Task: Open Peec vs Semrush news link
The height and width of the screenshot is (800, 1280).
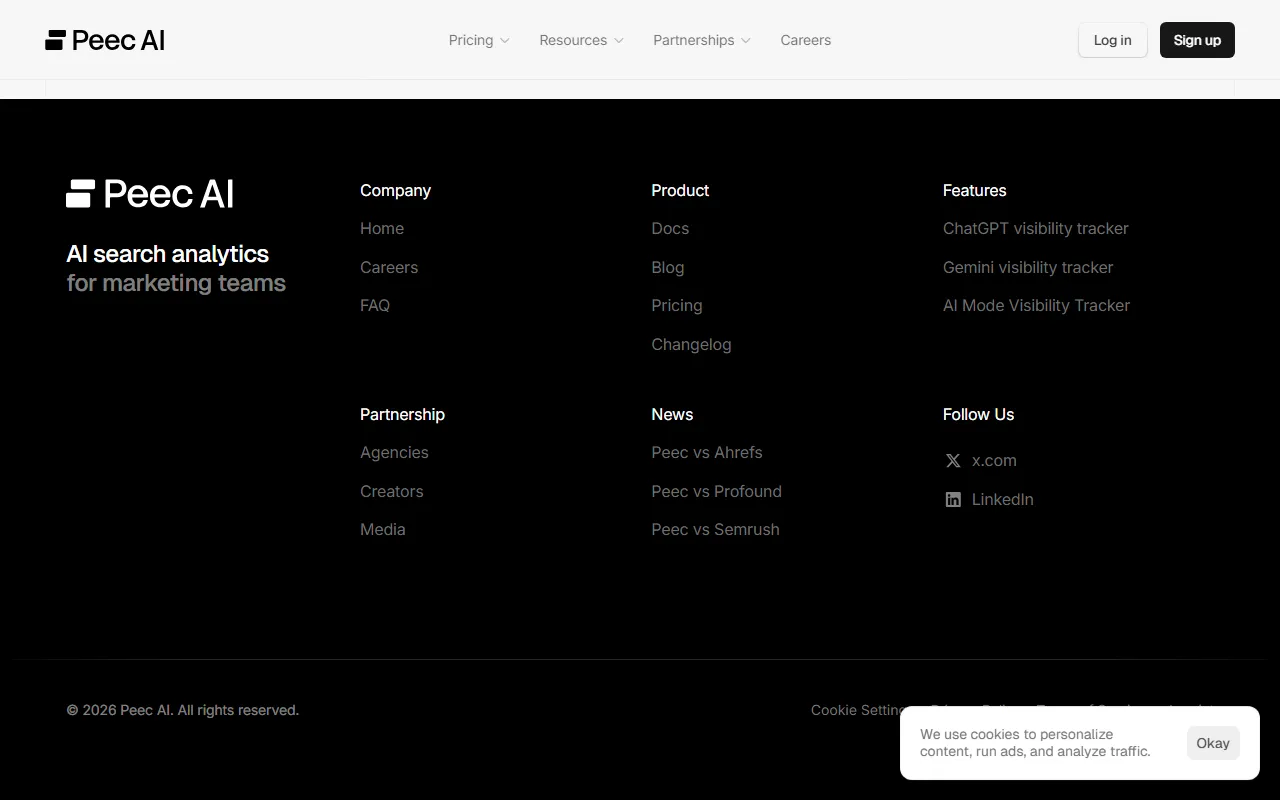Action: click(715, 530)
